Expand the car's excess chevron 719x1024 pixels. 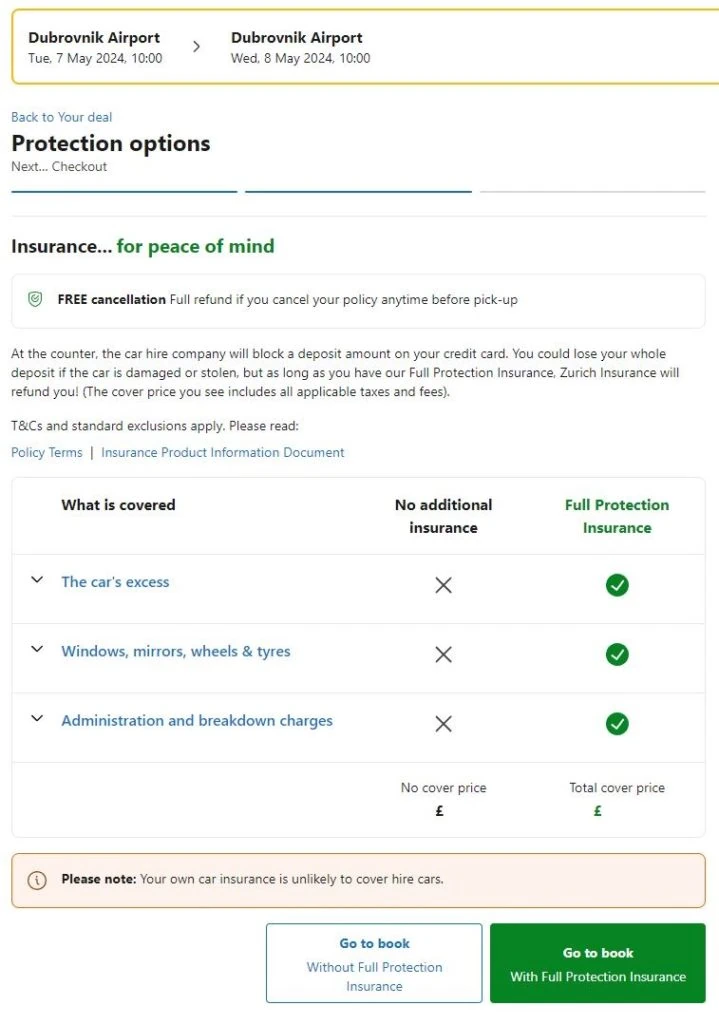point(37,580)
